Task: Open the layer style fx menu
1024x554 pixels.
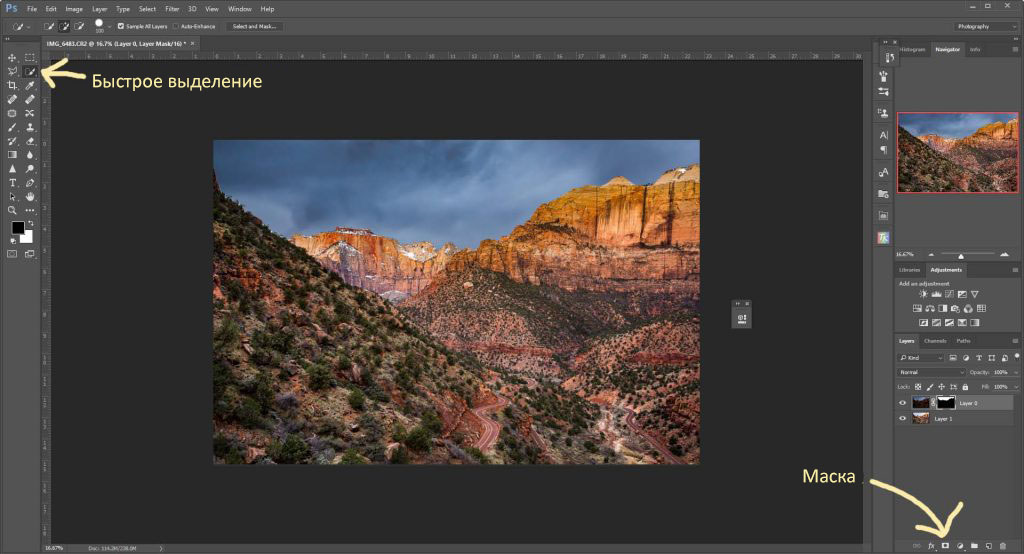Action: click(931, 545)
